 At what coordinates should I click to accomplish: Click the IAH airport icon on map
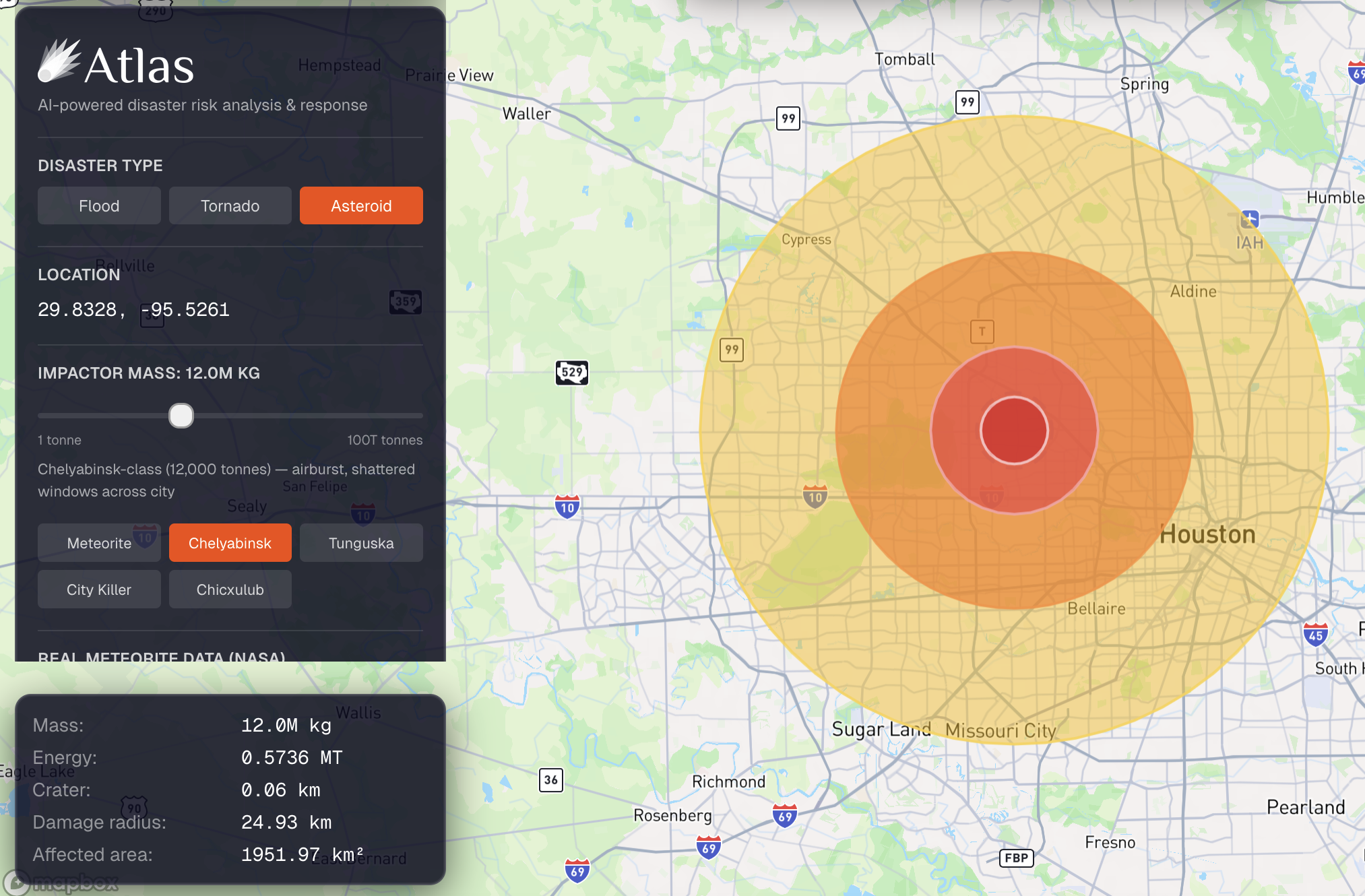coord(1249,220)
